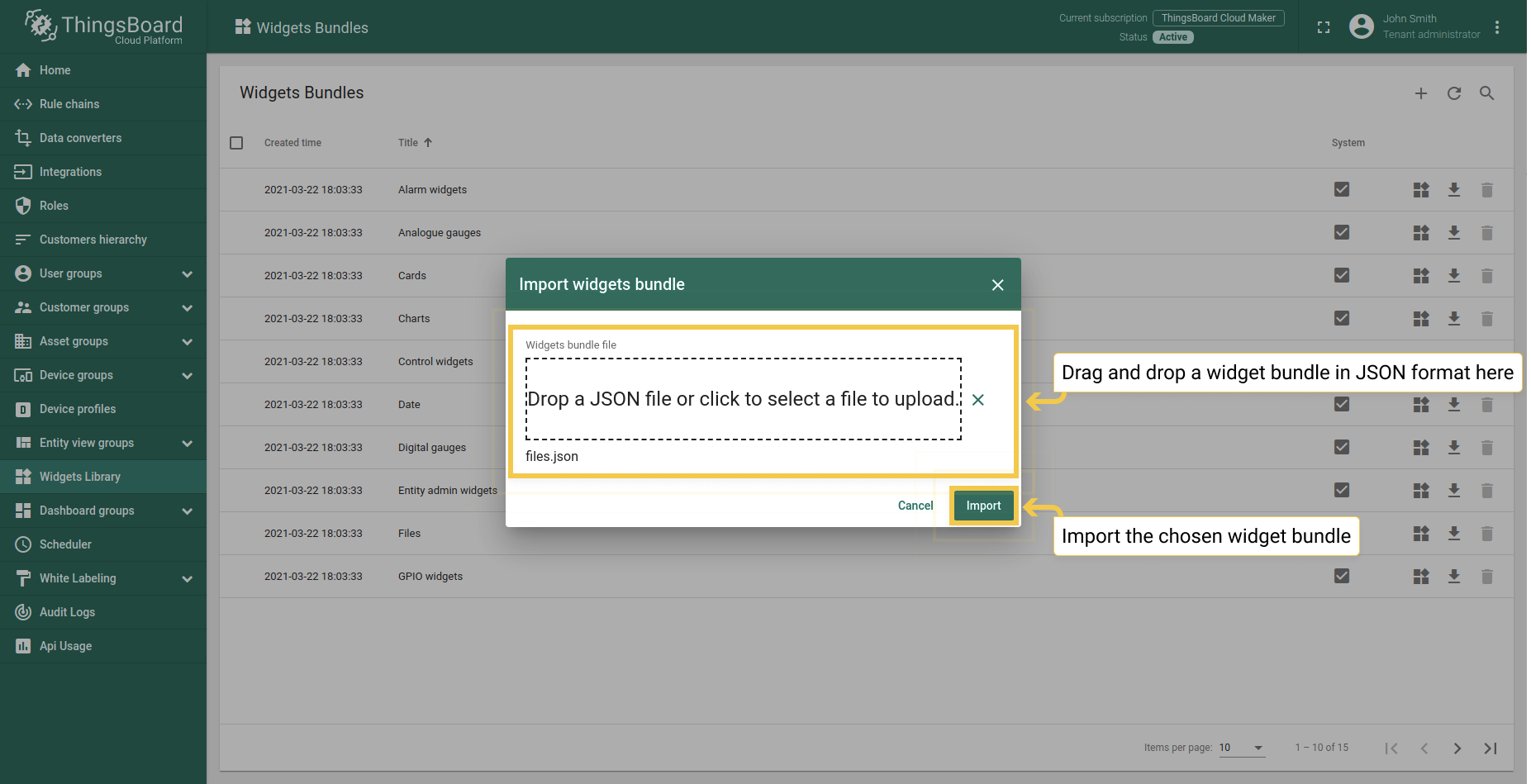1531x784 pixels.
Task: Click the ThingsBoard logo
Action: pos(103,26)
